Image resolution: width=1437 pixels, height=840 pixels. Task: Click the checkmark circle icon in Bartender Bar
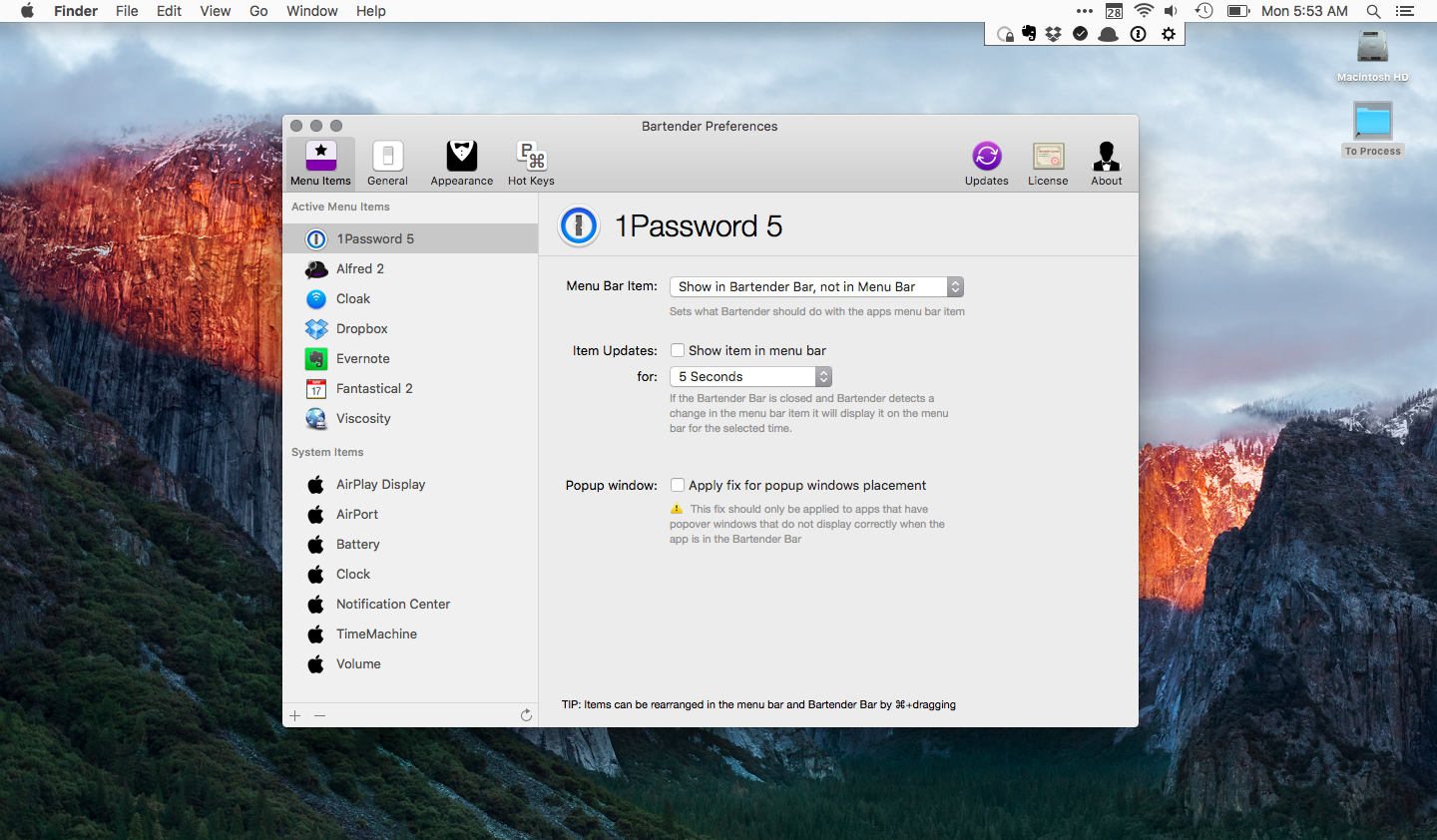coord(1080,34)
